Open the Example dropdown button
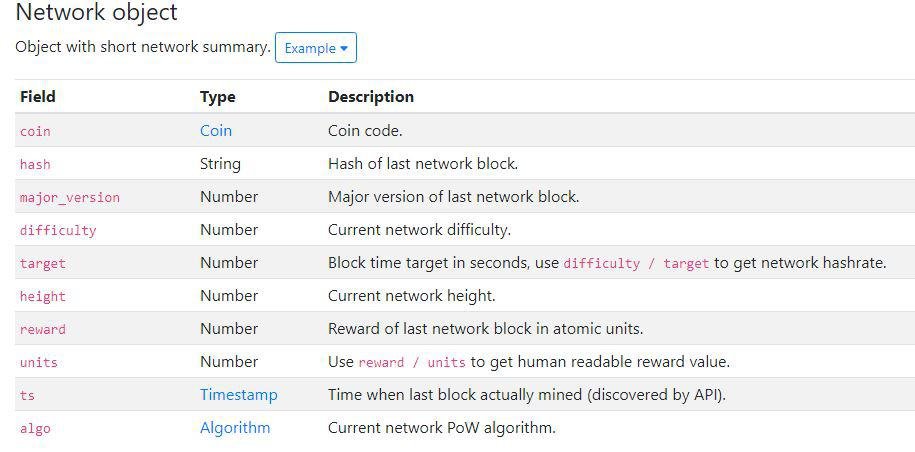This screenshot has height=452, width=915. coord(316,48)
